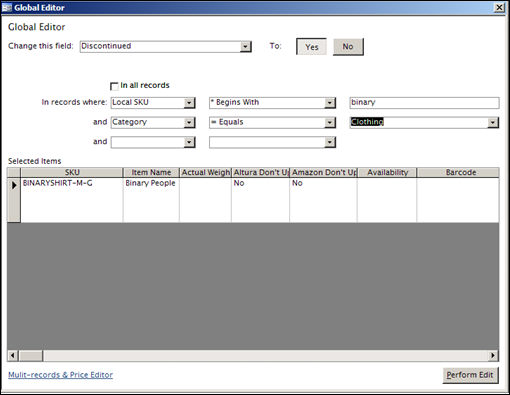Open the Begins With operator dropdown
The width and height of the screenshot is (510, 395).
coord(330,103)
